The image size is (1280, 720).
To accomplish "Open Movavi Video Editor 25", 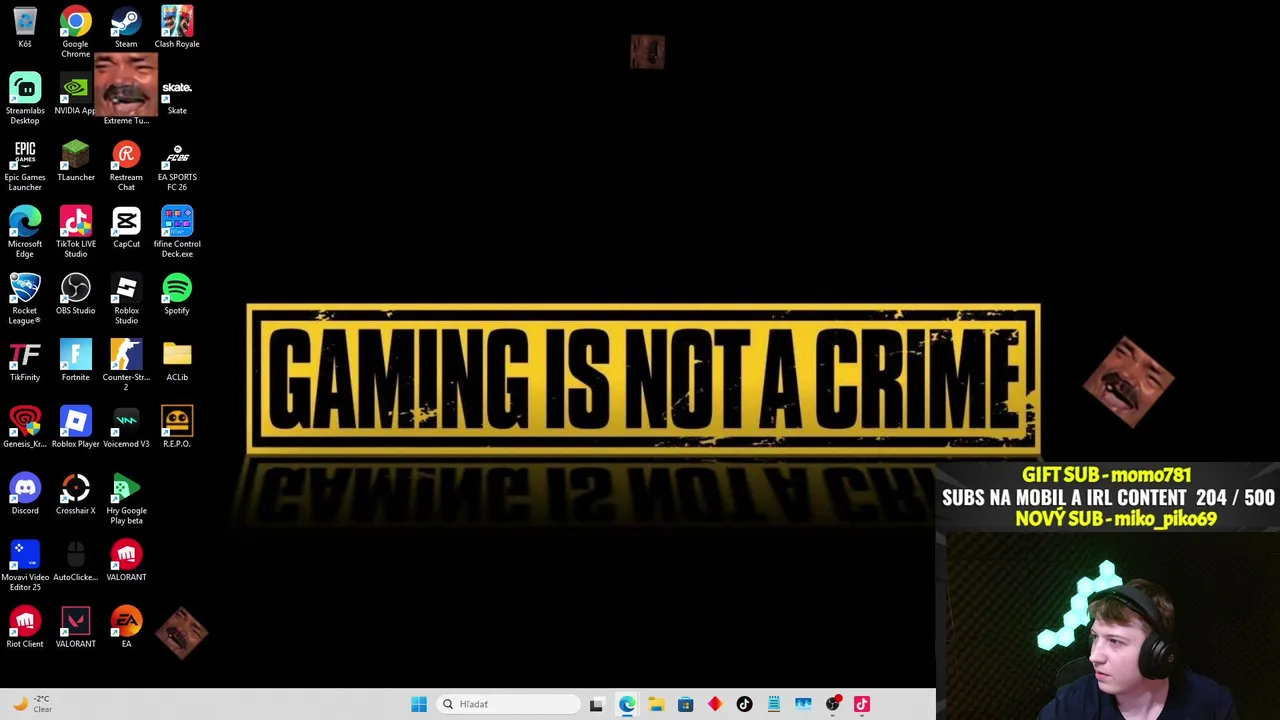I will [x=25, y=566].
